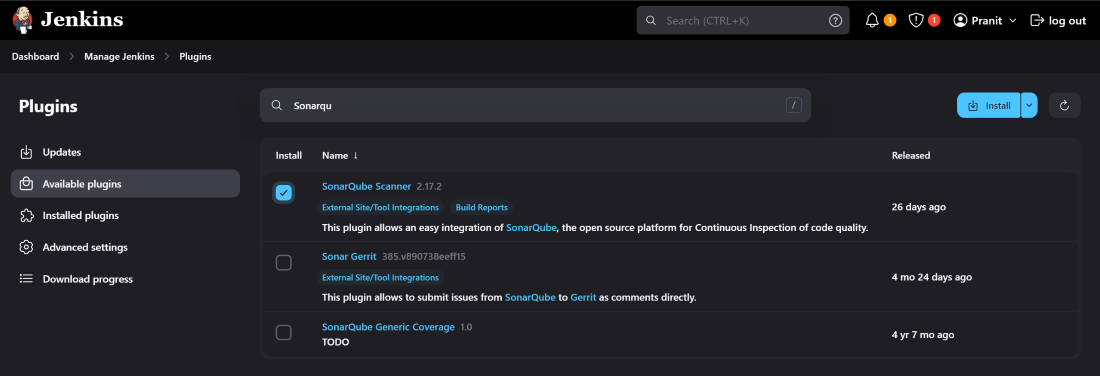Click the 26 days ago release date
The image size is (1100, 376).
pos(918,207)
